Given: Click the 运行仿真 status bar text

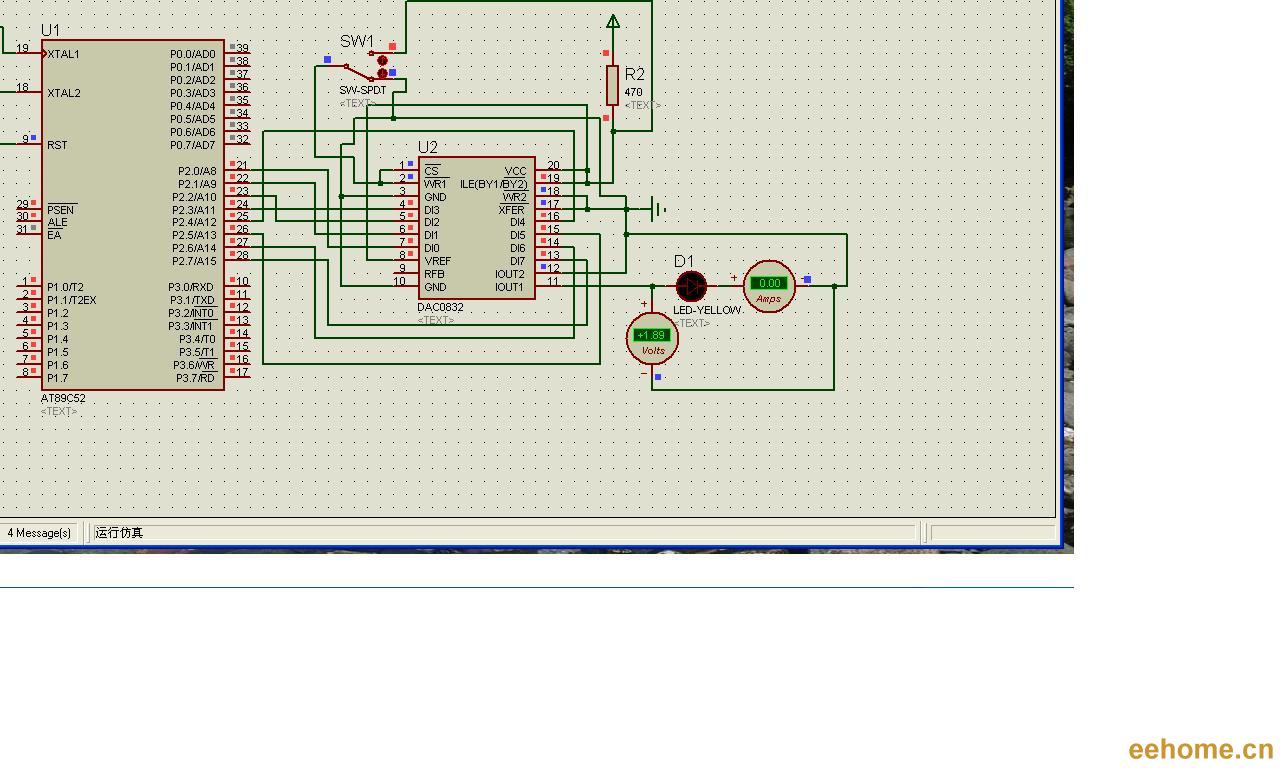Looking at the screenshot, I should [x=119, y=533].
